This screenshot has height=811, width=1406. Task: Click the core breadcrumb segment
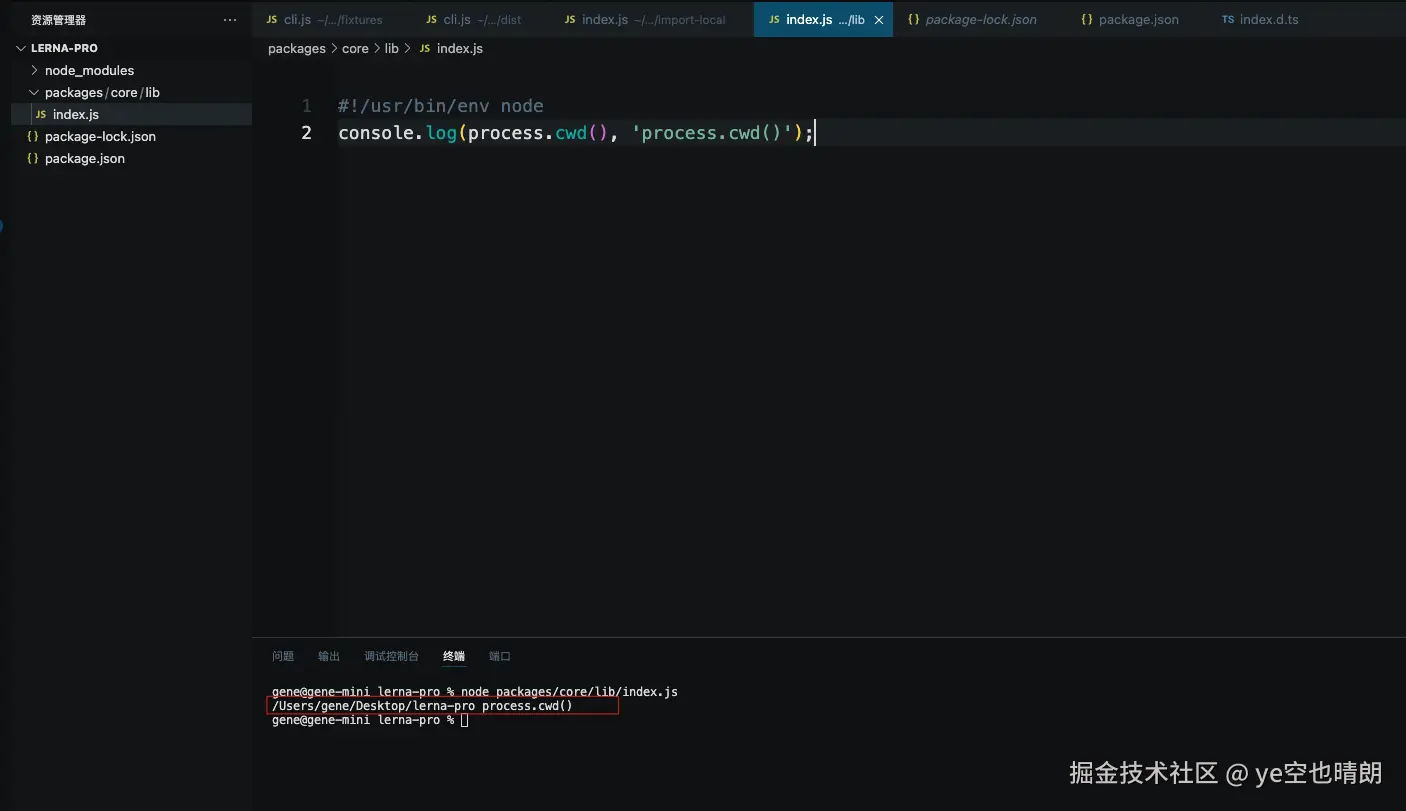355,48
